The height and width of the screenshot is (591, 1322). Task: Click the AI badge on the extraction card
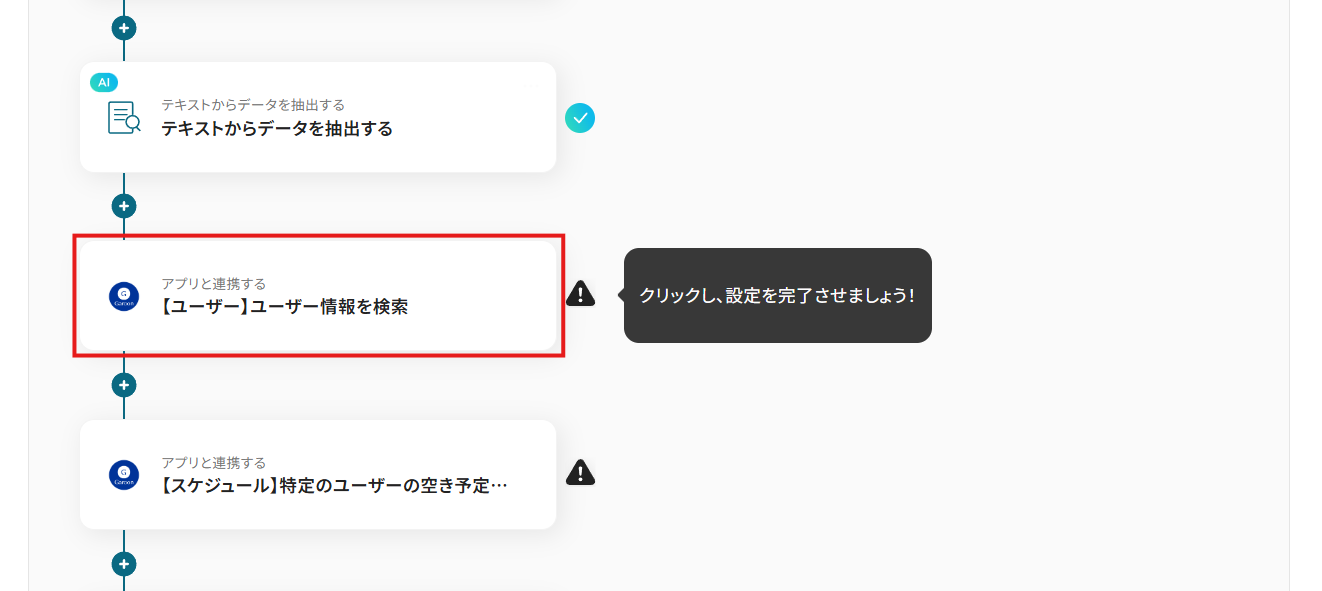tap(104, 82)
